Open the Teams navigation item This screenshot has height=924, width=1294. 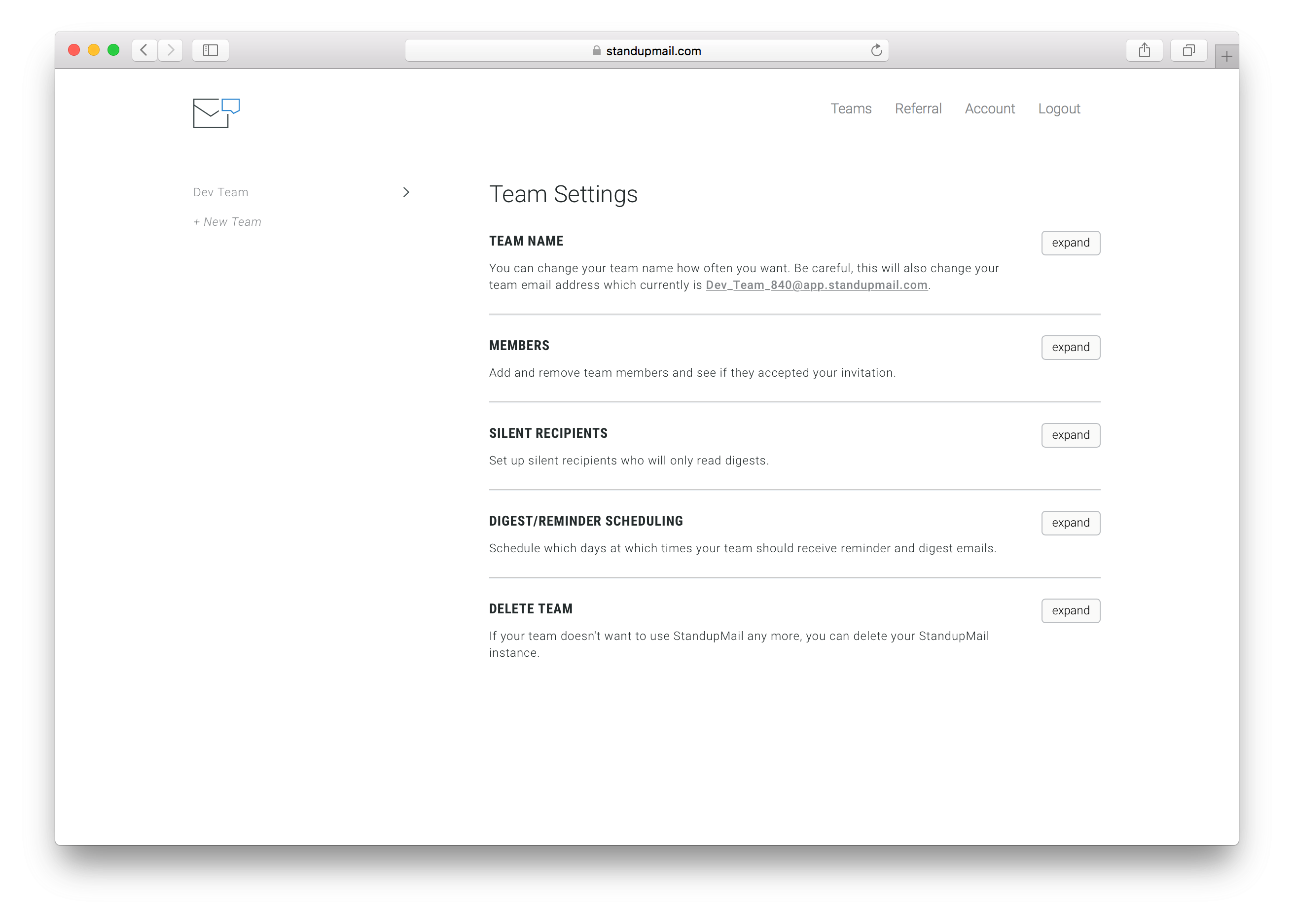click(851, 108)
